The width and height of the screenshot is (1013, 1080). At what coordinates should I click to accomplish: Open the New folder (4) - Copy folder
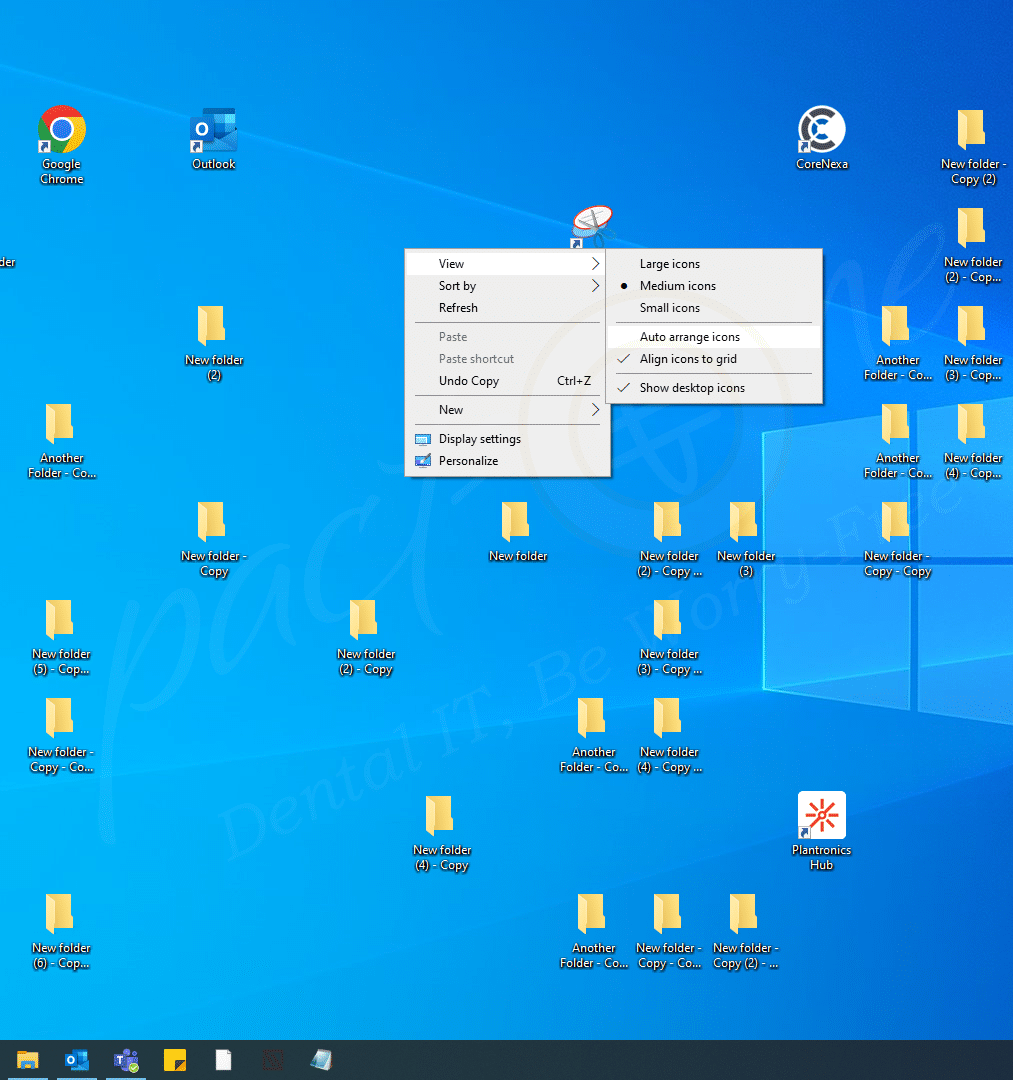tap(442, 815)
